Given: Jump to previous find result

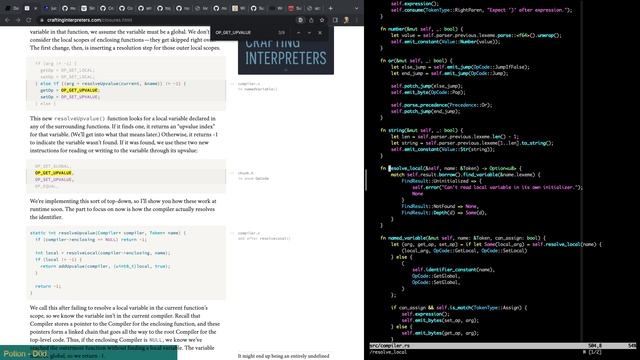Looking at the screenshot, I should pos(298,33).
